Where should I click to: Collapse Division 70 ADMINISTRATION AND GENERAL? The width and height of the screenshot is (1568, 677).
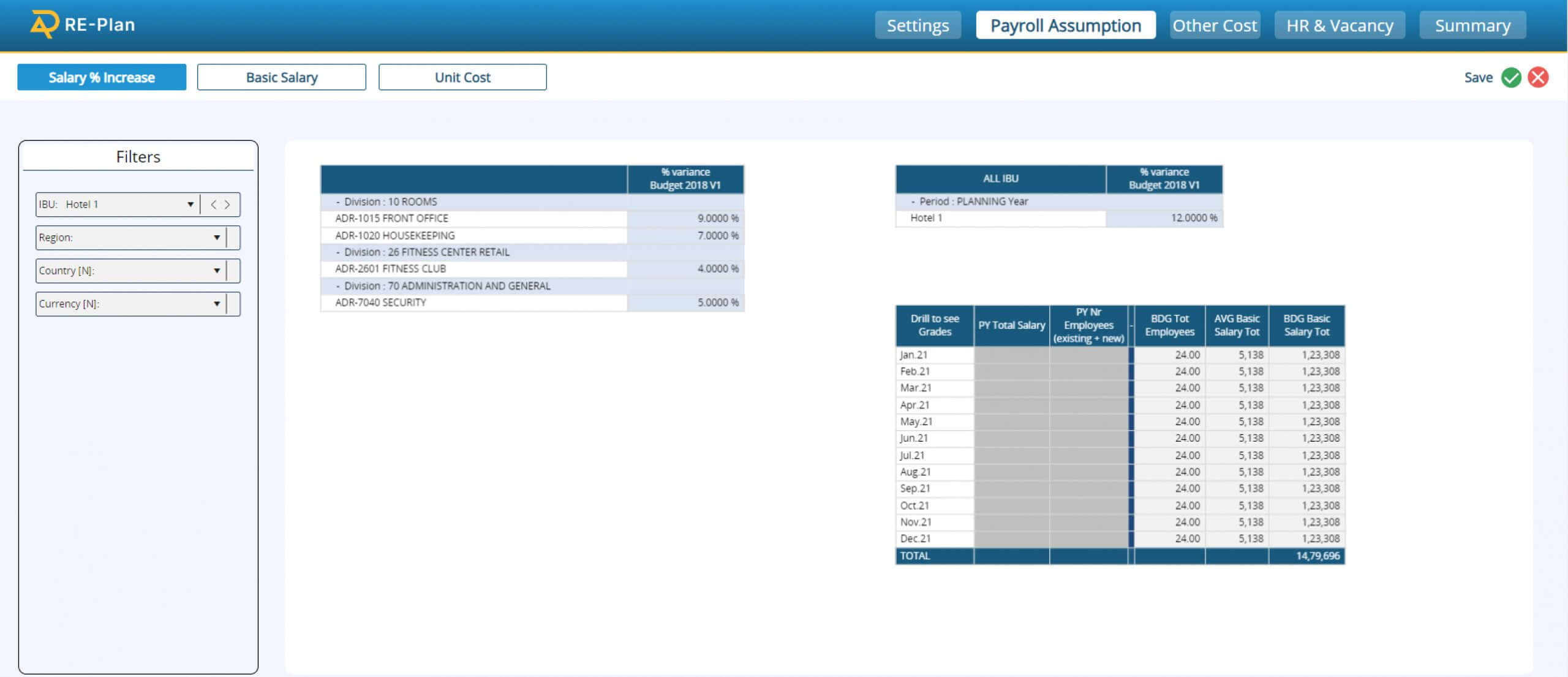pos(337,286)
